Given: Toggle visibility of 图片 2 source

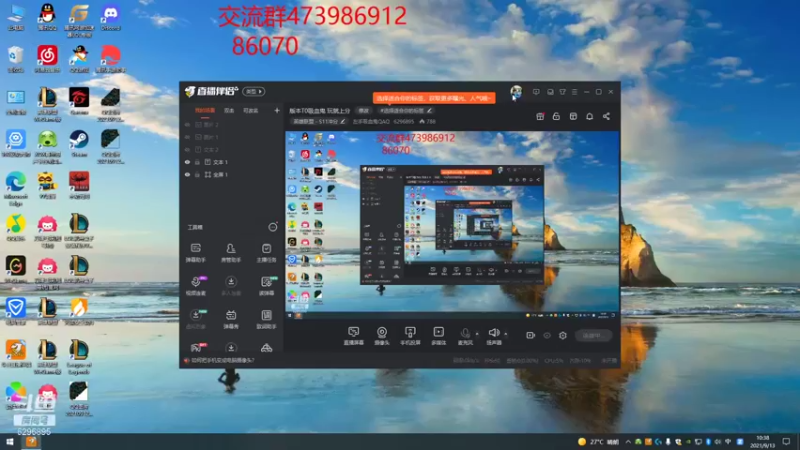Looking at the screenshot, I should coord(187,124).
